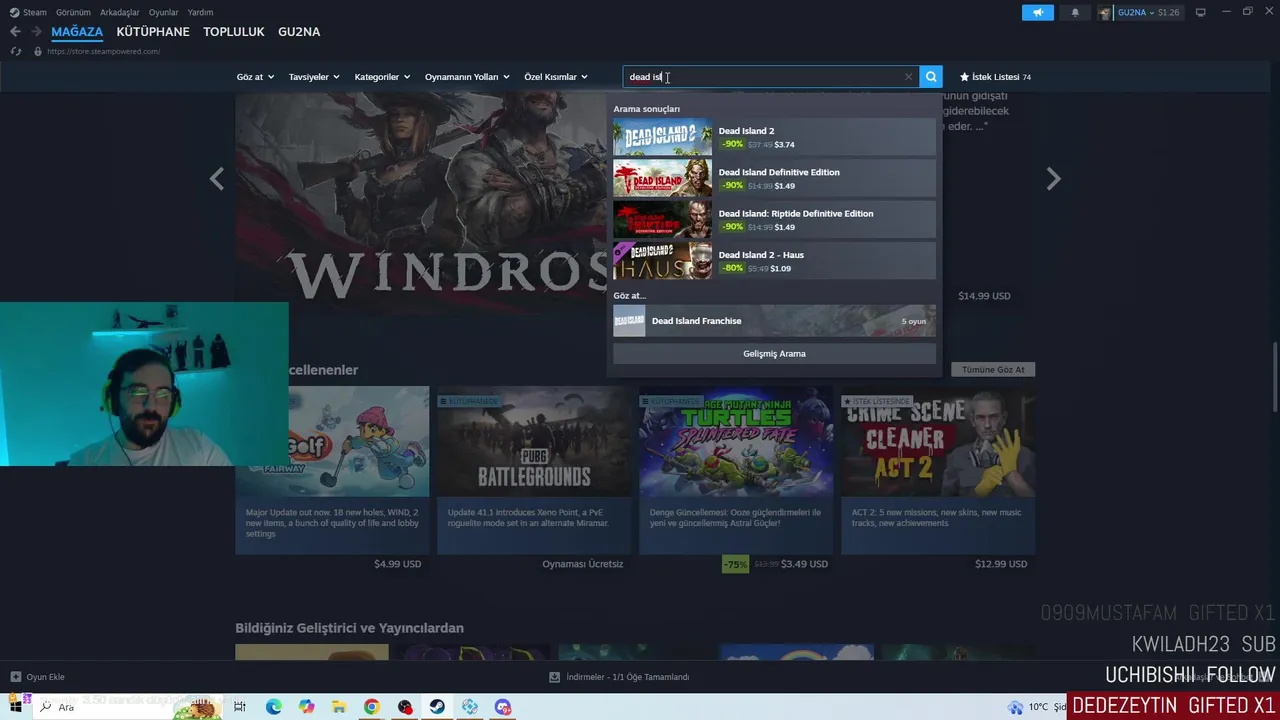
Task: Open the Crime Scene Cleaner Act 2 thumbnail
Action: pyautogui.click(x=938, y=441)
